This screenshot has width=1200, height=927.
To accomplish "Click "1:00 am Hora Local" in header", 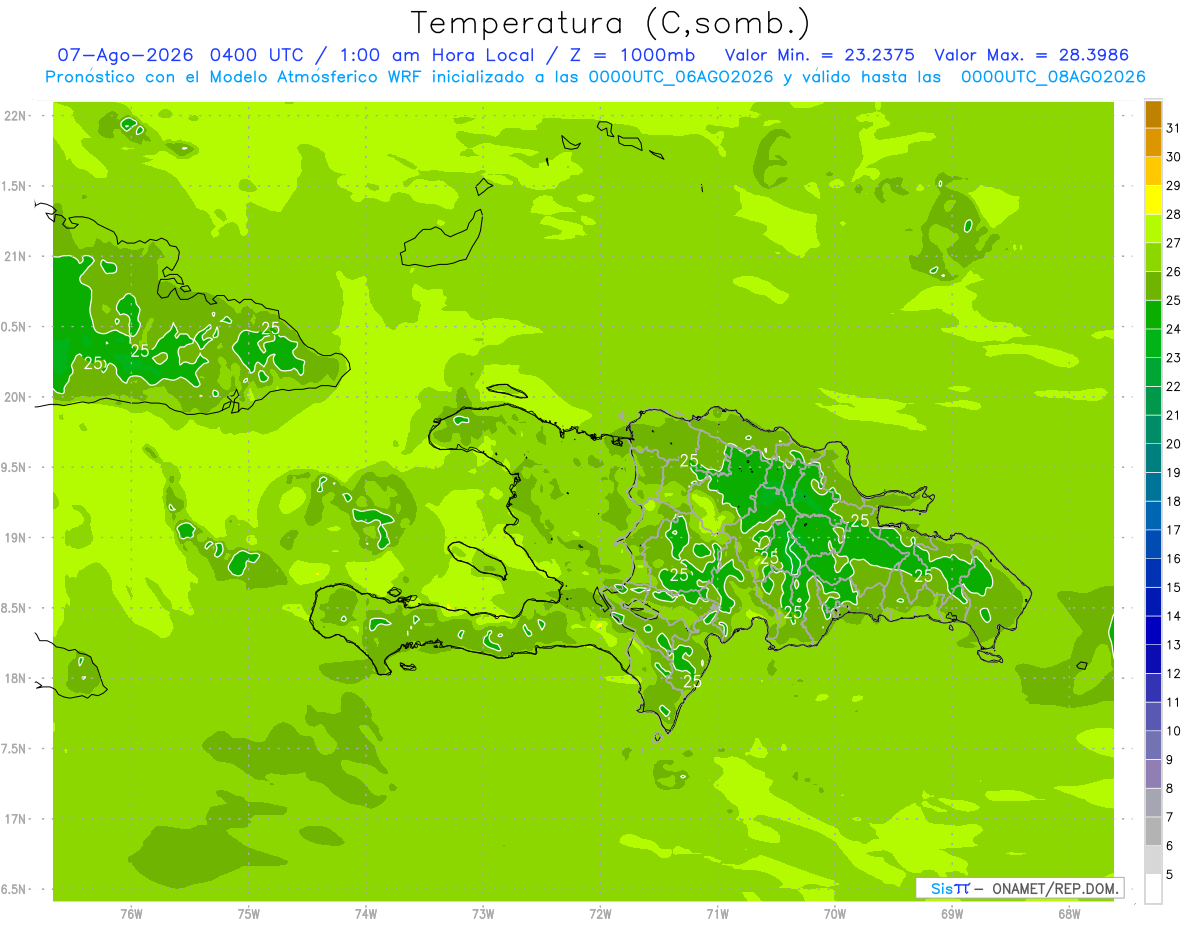I will coord(437,55).
